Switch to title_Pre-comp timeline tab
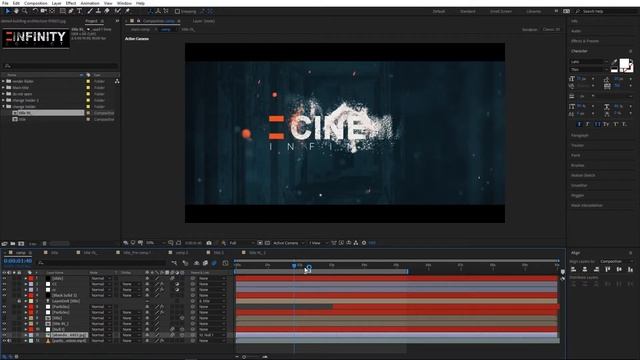 point(137,253)
